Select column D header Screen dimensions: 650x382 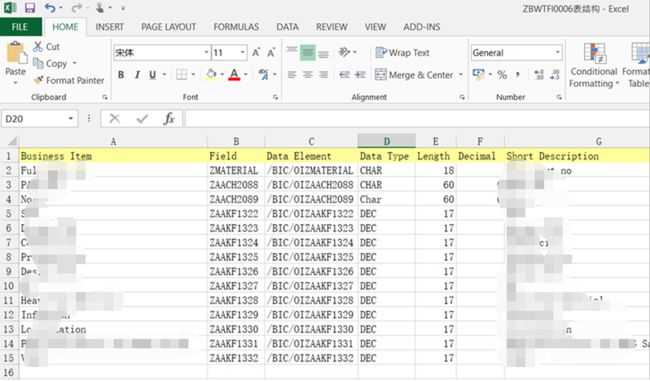tap(386, 141)
